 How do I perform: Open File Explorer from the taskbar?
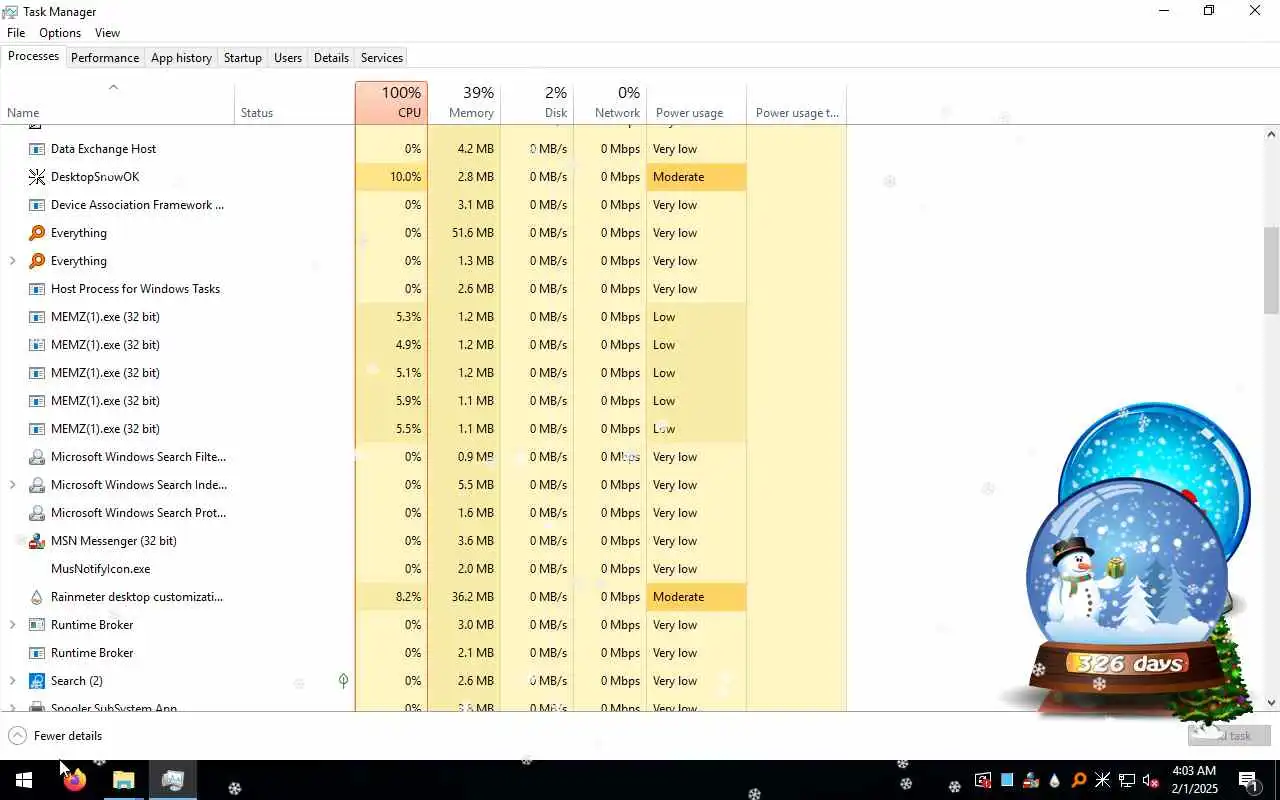[123, 780]
